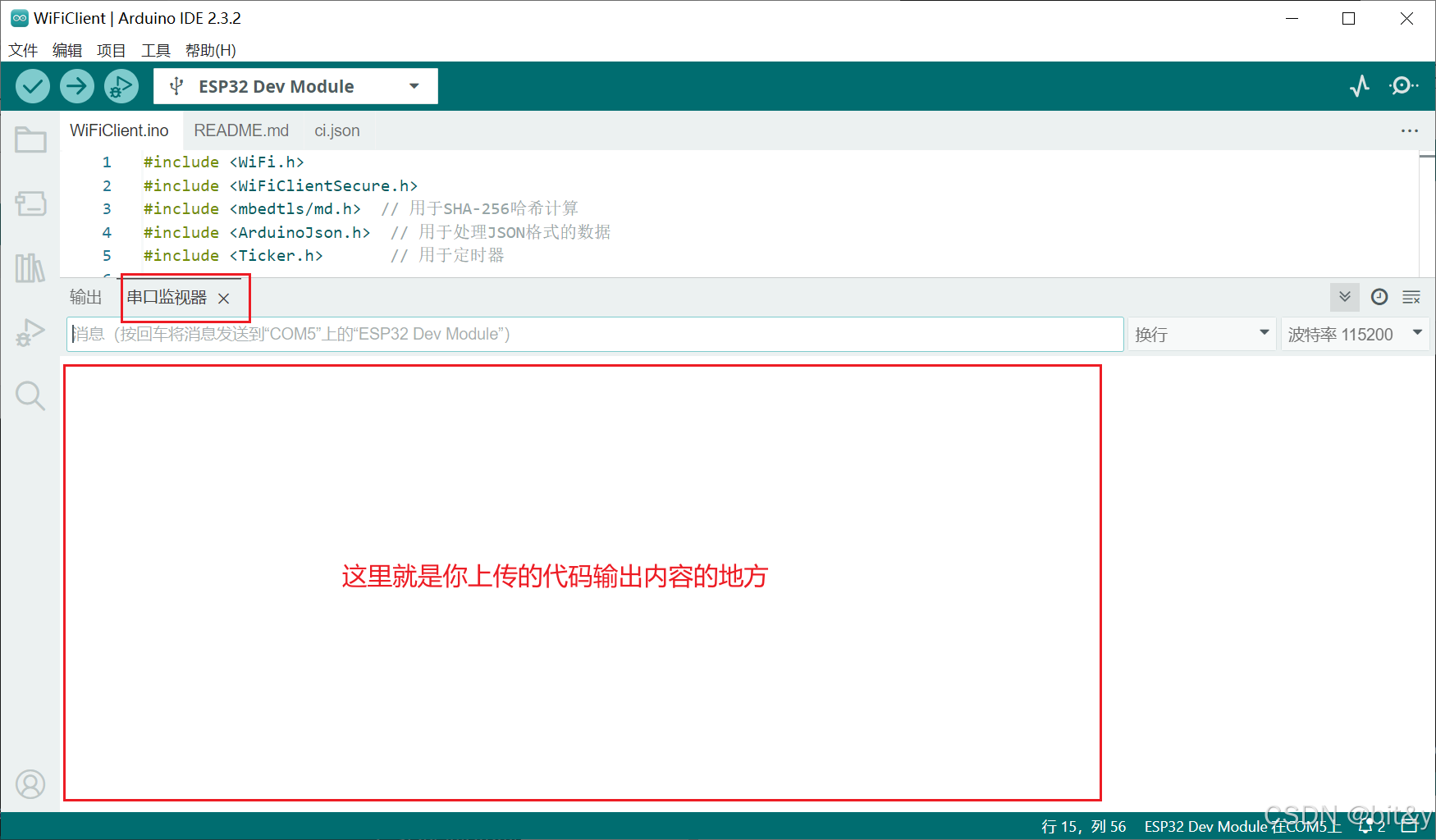
Task: Click the Verify sketch checkmark button
Action: click(x=33, y=86)
